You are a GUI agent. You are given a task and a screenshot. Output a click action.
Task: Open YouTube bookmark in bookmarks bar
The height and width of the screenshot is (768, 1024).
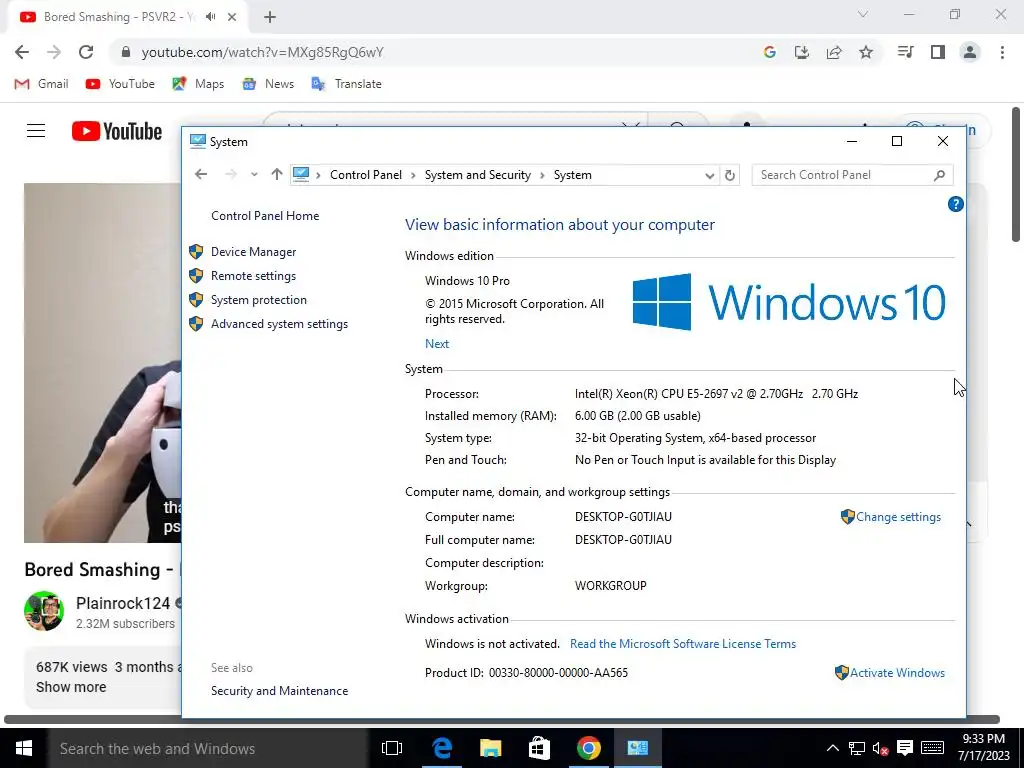coord(120,84)
